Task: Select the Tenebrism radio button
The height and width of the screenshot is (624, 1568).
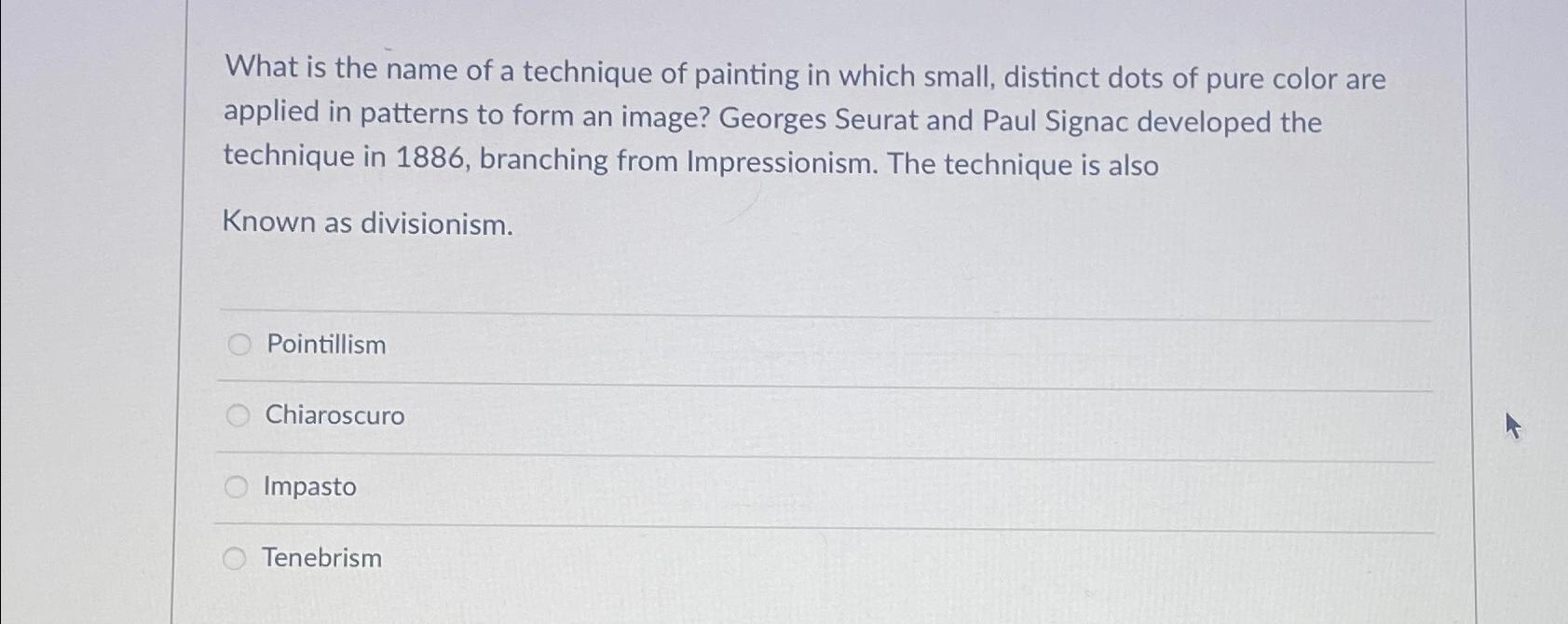Action: (x=234, y=558)
